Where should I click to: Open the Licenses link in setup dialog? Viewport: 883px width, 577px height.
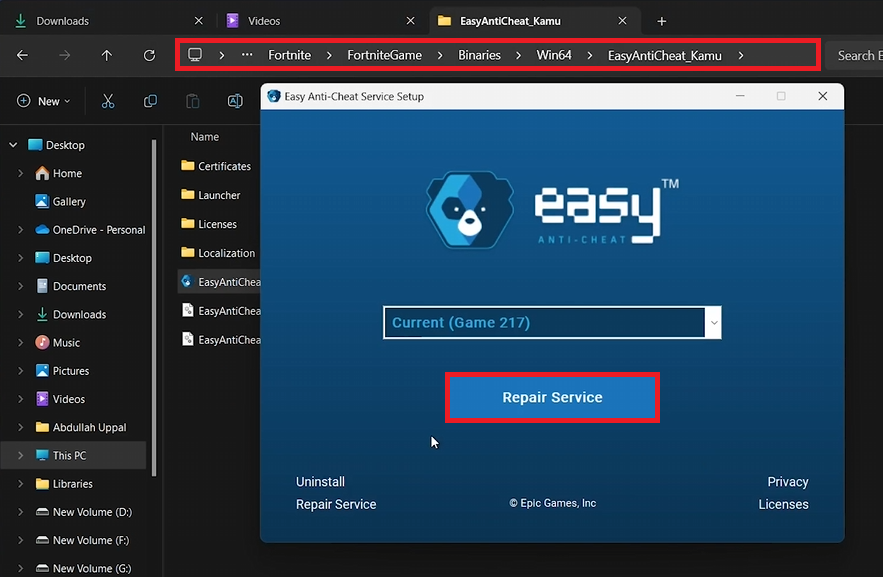pyautogui.click(x=783, y=504)
